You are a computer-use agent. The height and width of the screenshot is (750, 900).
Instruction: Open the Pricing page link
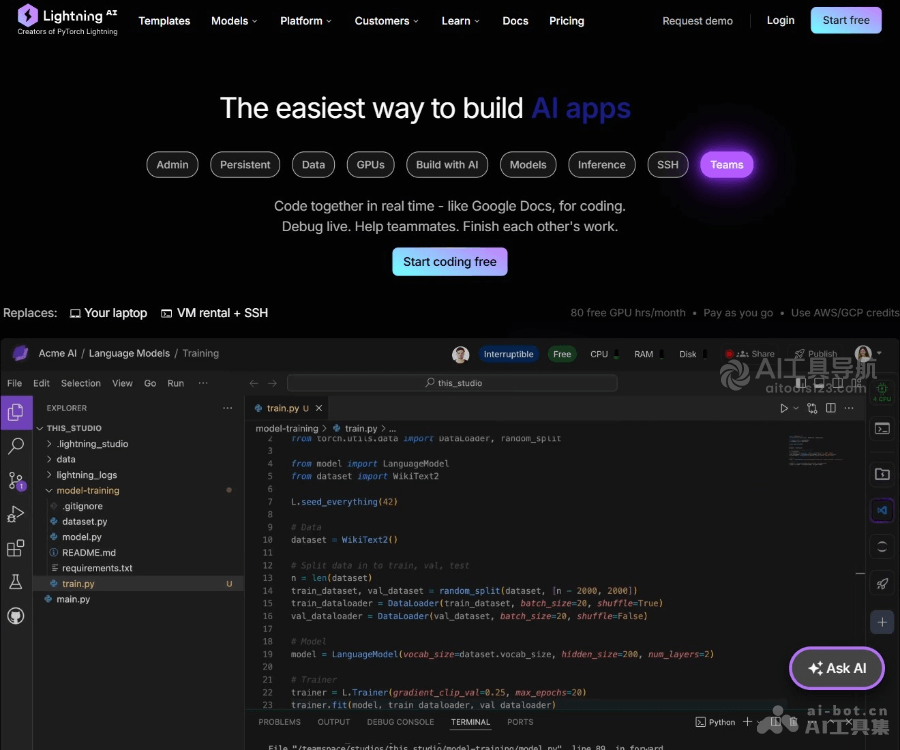pos(567,21)
